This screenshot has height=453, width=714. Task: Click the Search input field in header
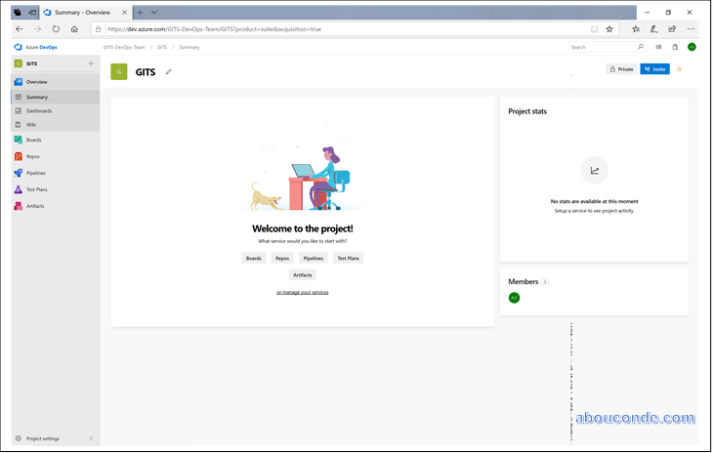tap(600, 47)
